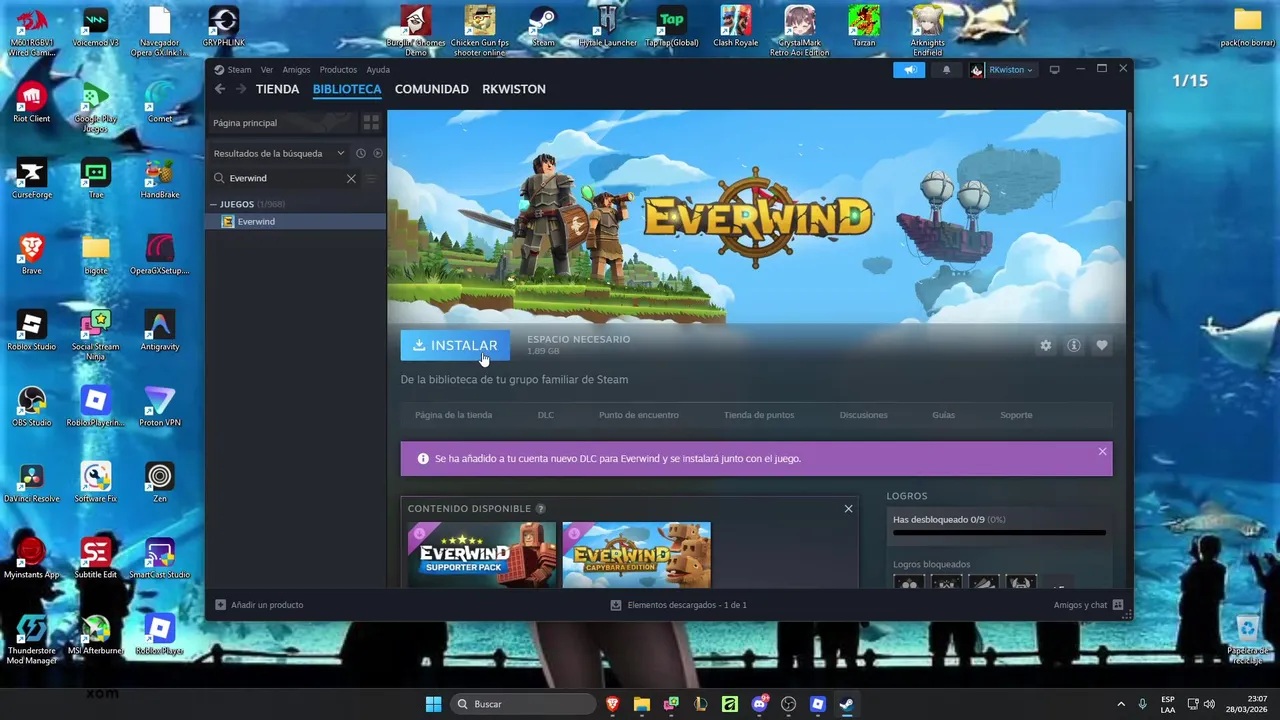Open CurseForge desktop icon

[31, 179]
